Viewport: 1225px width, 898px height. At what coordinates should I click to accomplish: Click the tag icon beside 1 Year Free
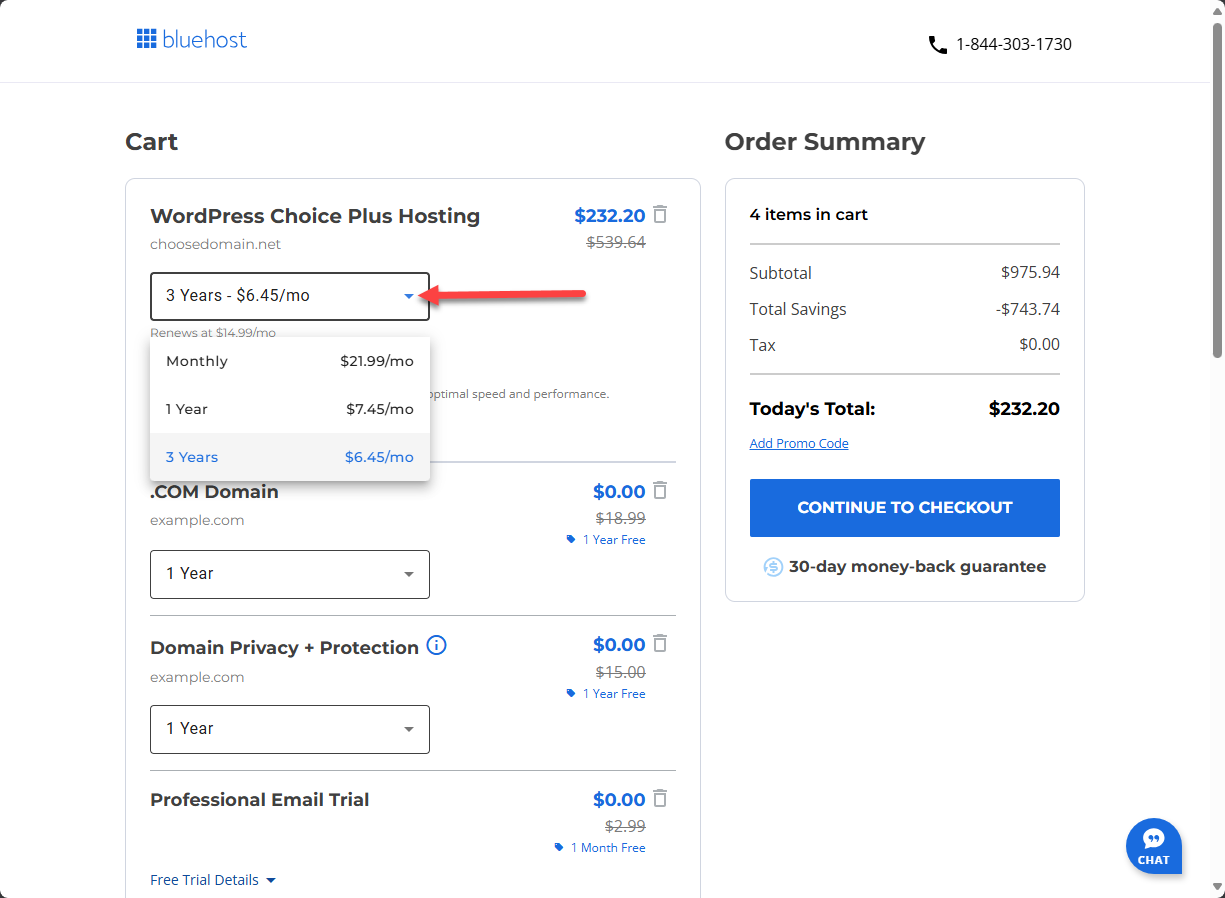[x=571, y=539]
